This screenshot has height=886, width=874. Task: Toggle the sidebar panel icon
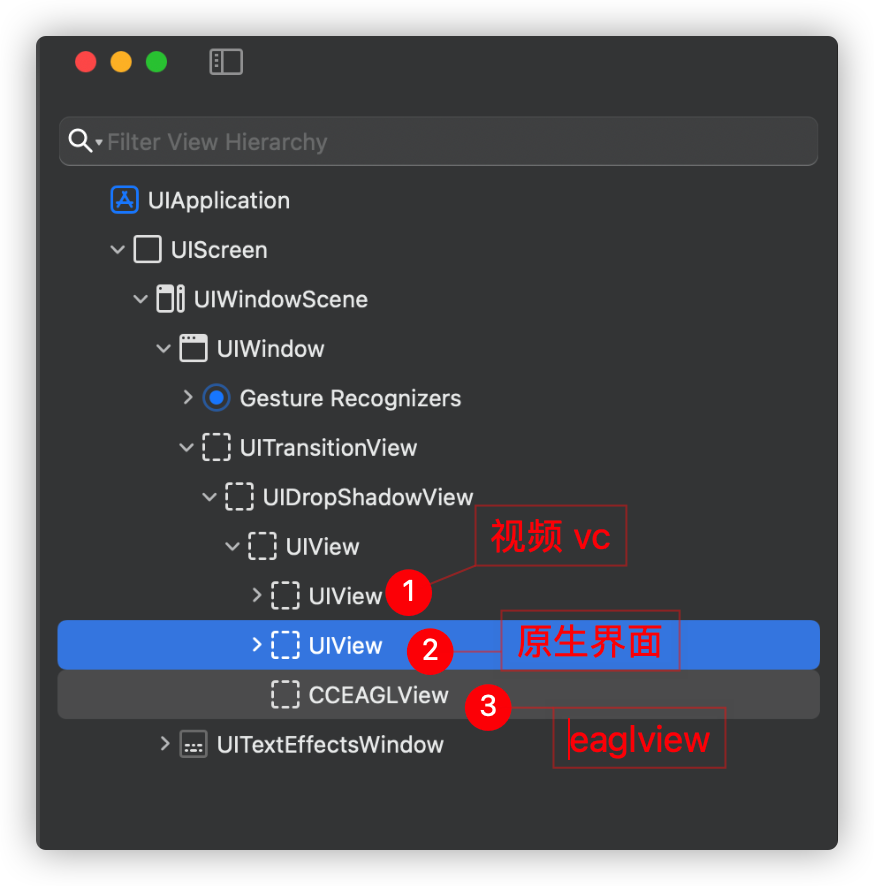[x=226, y=62]
